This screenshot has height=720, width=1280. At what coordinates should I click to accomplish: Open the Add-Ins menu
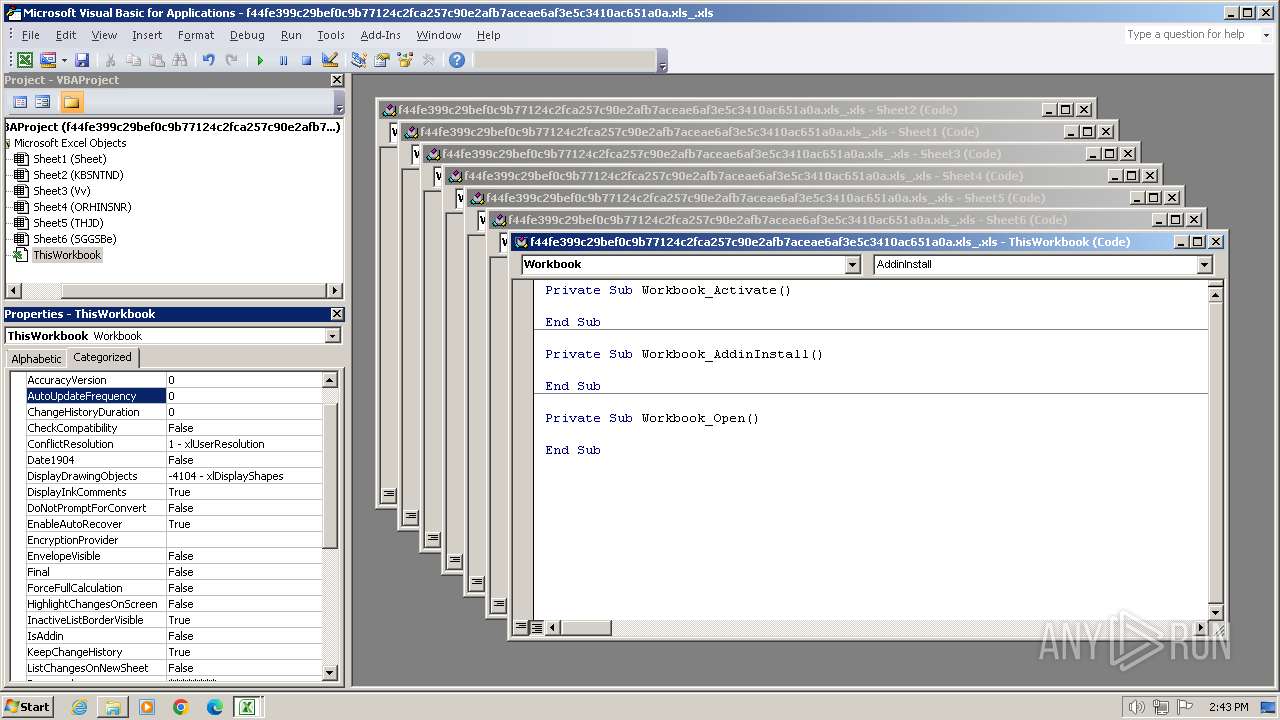(380, 35)
